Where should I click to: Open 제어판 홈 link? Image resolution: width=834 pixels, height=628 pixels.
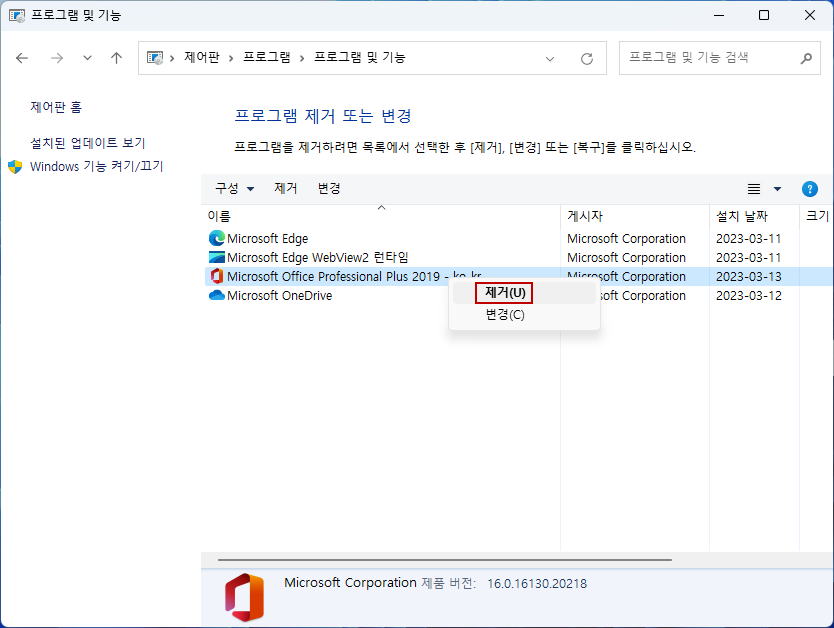56,107
